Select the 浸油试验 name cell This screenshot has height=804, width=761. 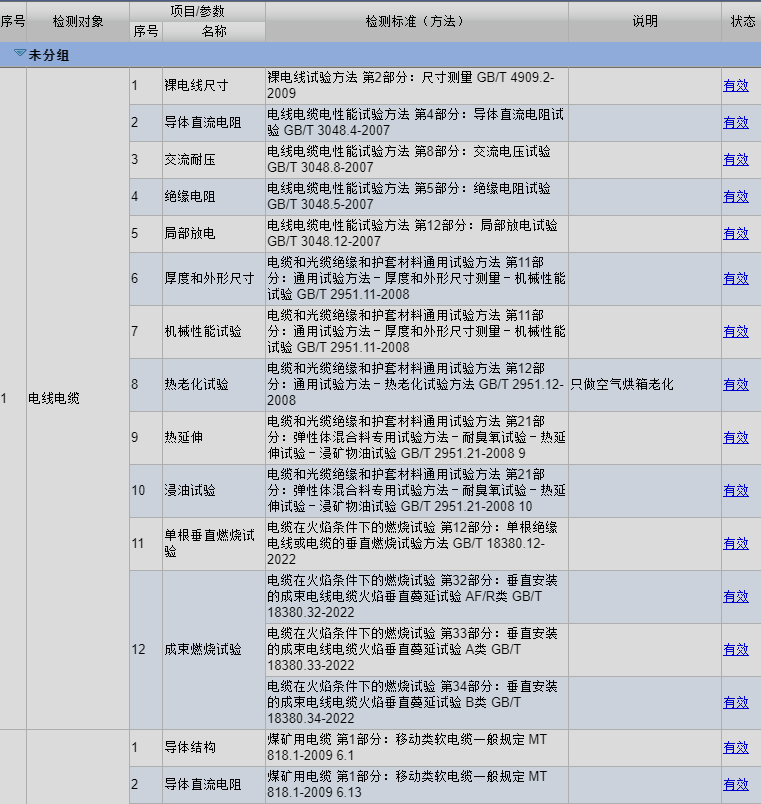click(x=214, y=490)
